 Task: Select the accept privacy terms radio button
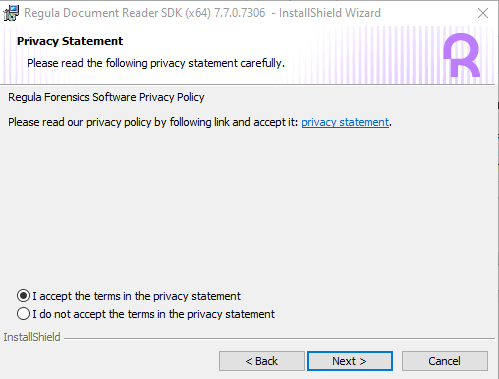coord(23,296)
